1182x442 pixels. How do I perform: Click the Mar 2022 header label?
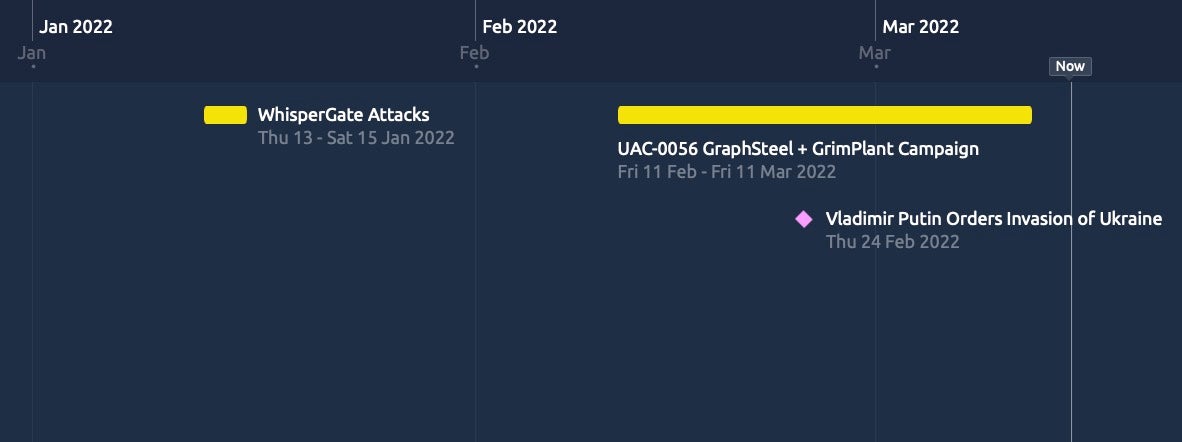(920, 27)
